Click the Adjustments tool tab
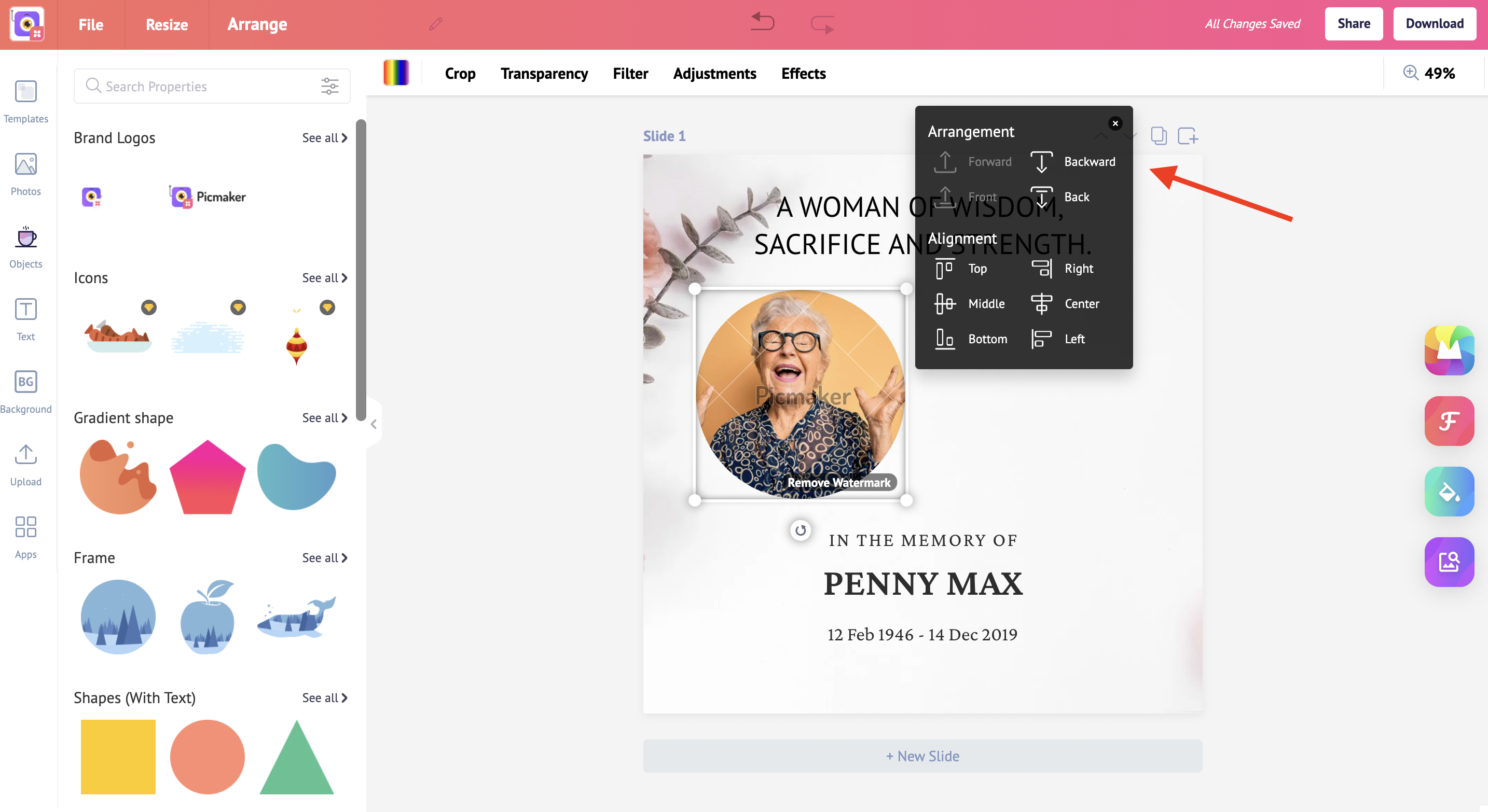 [714, 73]
